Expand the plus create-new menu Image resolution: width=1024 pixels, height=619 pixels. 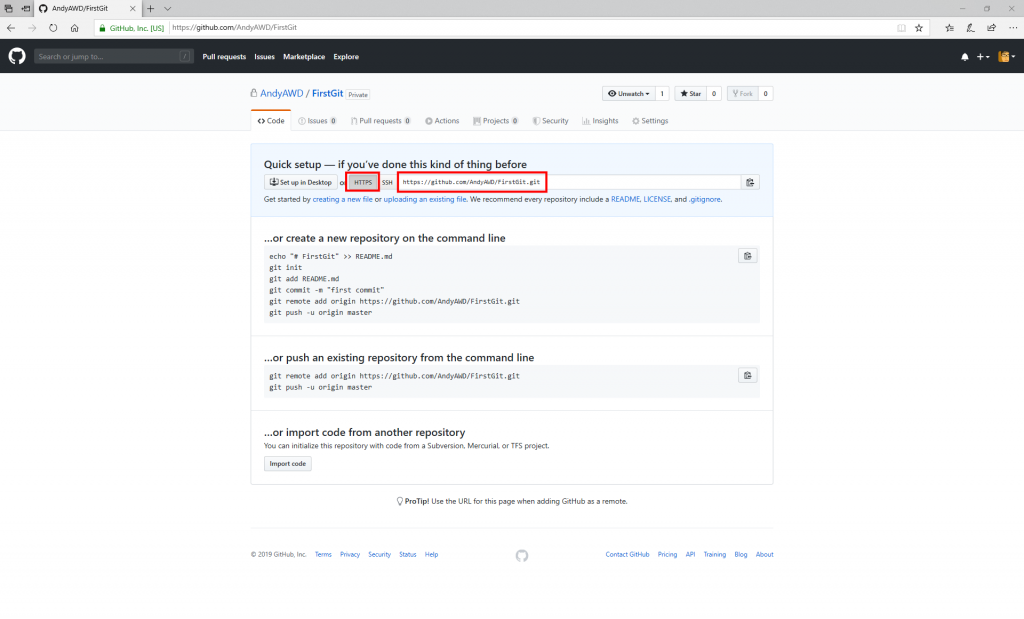(983, 57)
